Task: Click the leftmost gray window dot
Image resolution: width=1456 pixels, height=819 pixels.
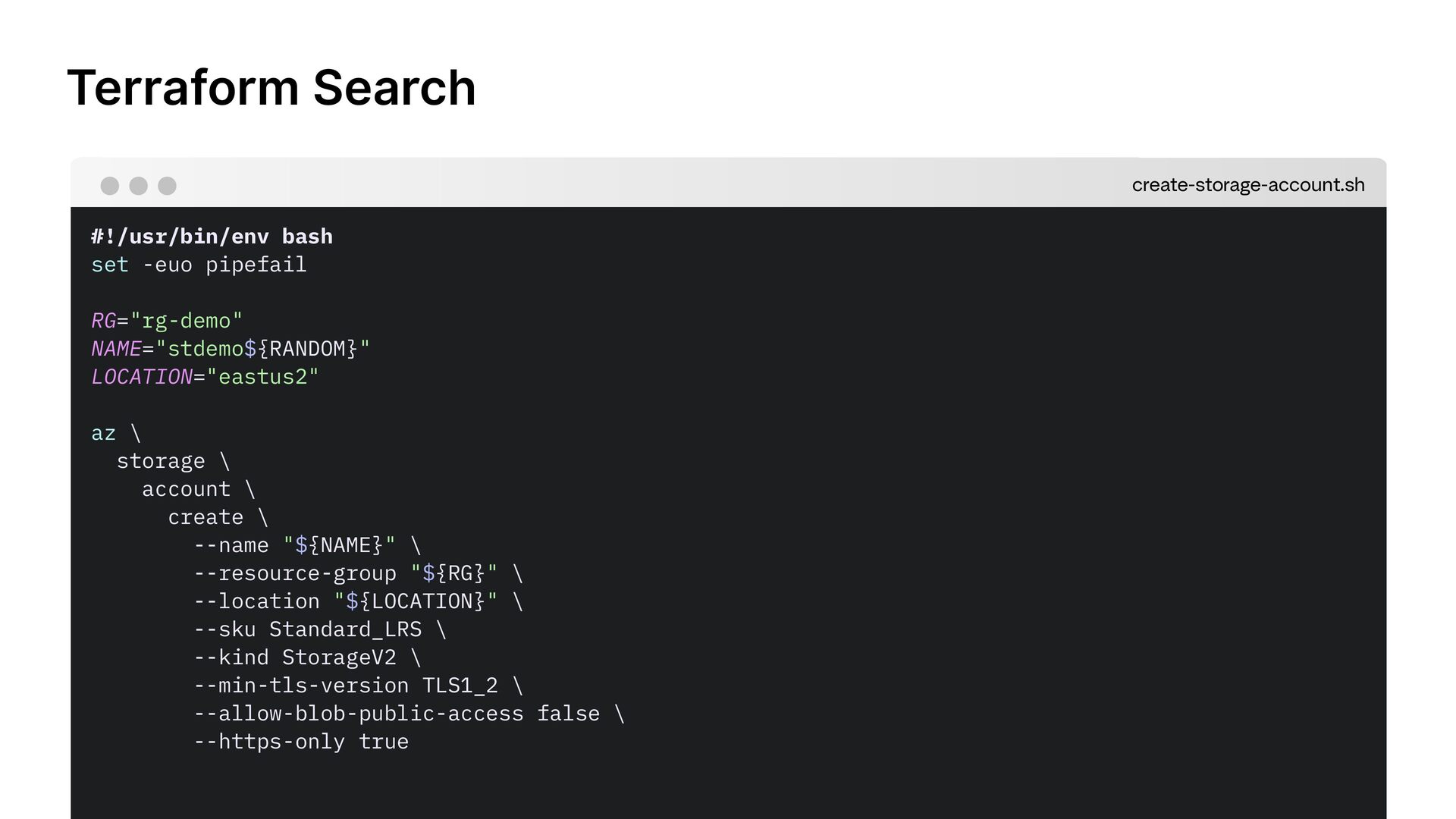Action: click(110, 186)
